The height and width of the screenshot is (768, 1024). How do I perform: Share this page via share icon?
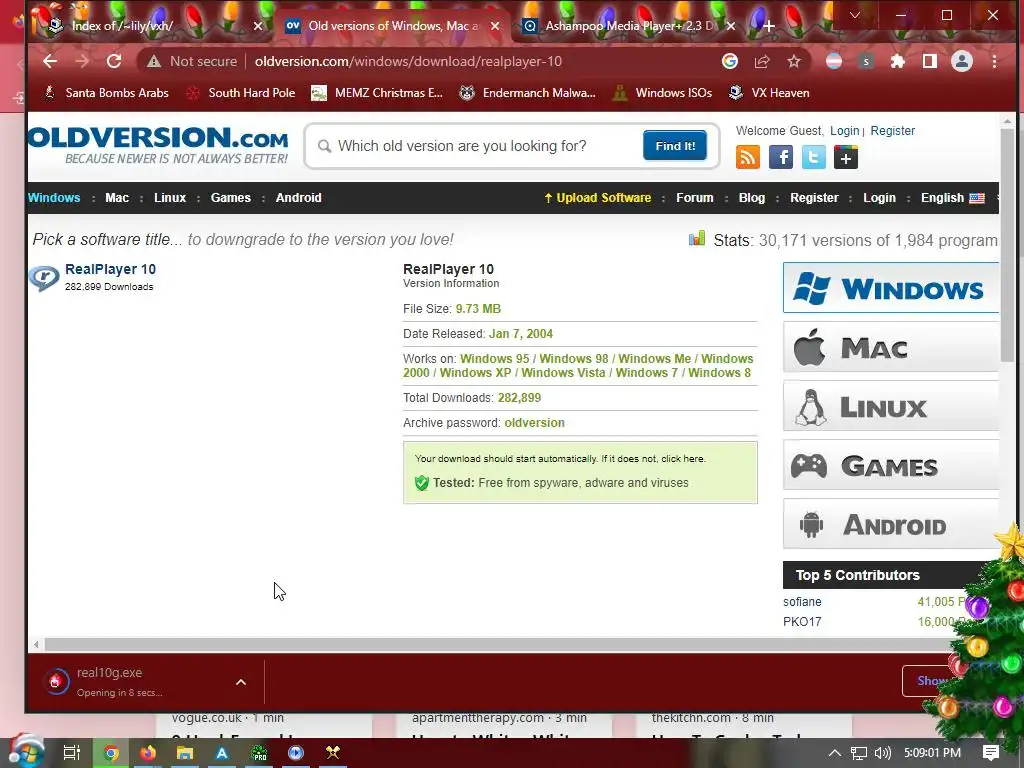(761, 61)
